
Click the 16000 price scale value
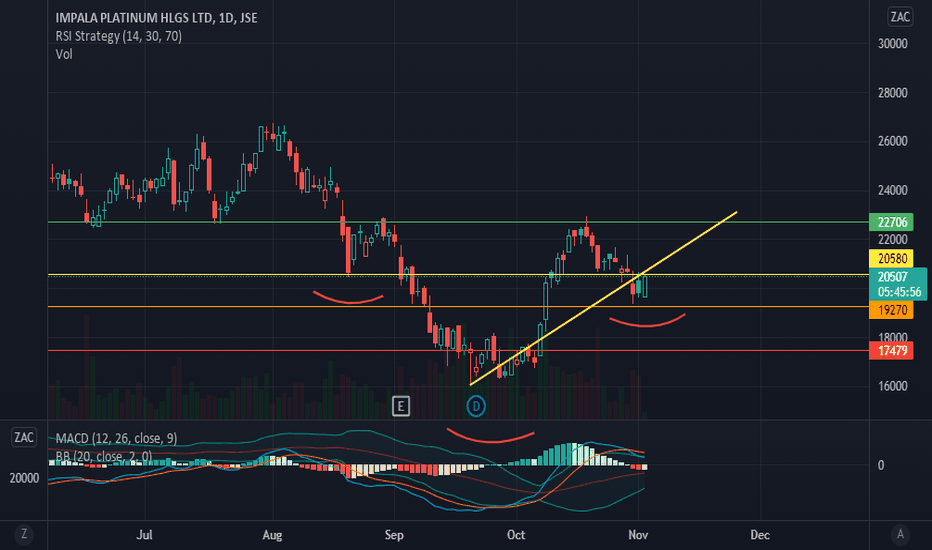click(x=893, y=386)
